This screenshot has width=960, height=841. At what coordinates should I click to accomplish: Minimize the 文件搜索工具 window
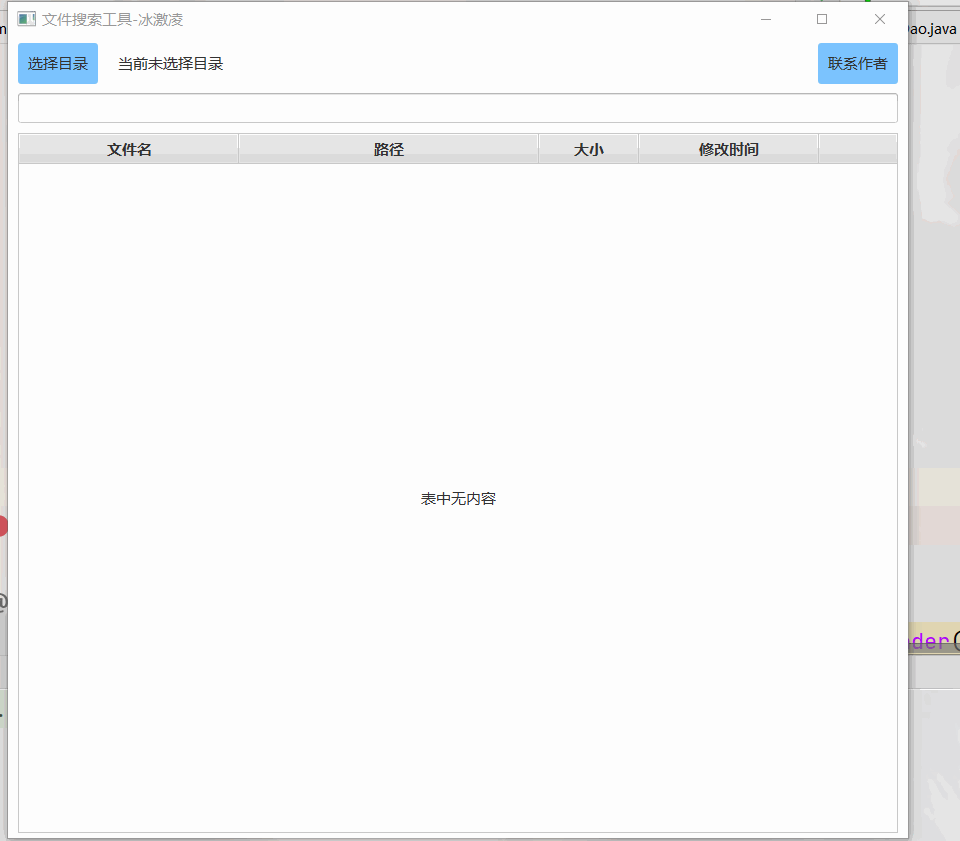point(766,19)
